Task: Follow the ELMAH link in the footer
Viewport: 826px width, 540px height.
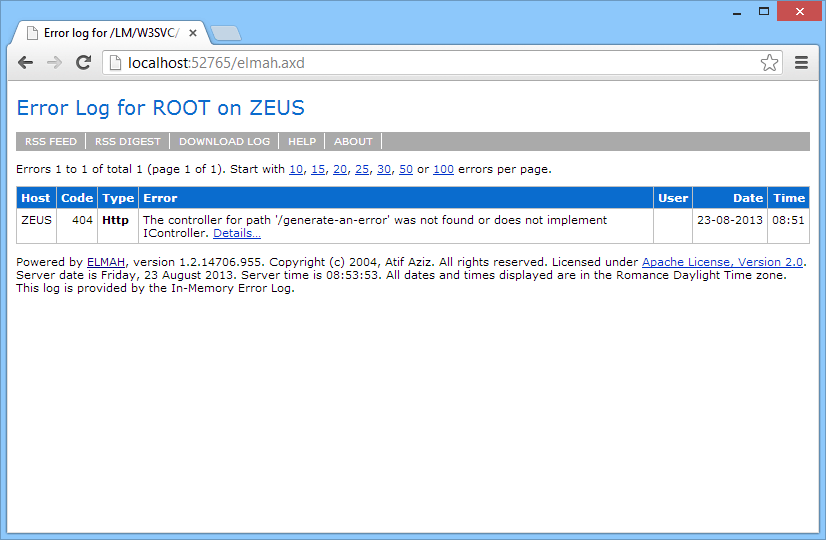Action: point(106,262)
